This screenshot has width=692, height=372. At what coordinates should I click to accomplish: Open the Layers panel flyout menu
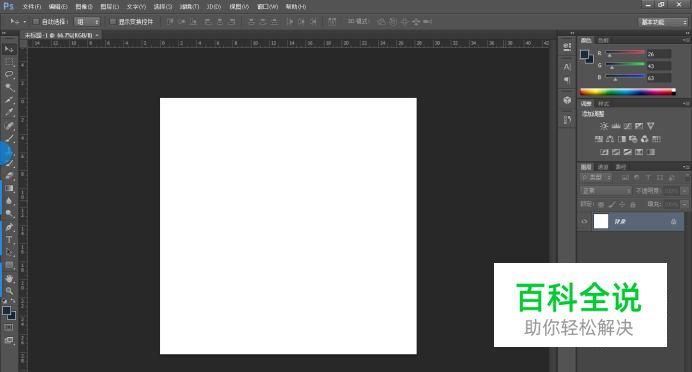click(x=685, y=167)
